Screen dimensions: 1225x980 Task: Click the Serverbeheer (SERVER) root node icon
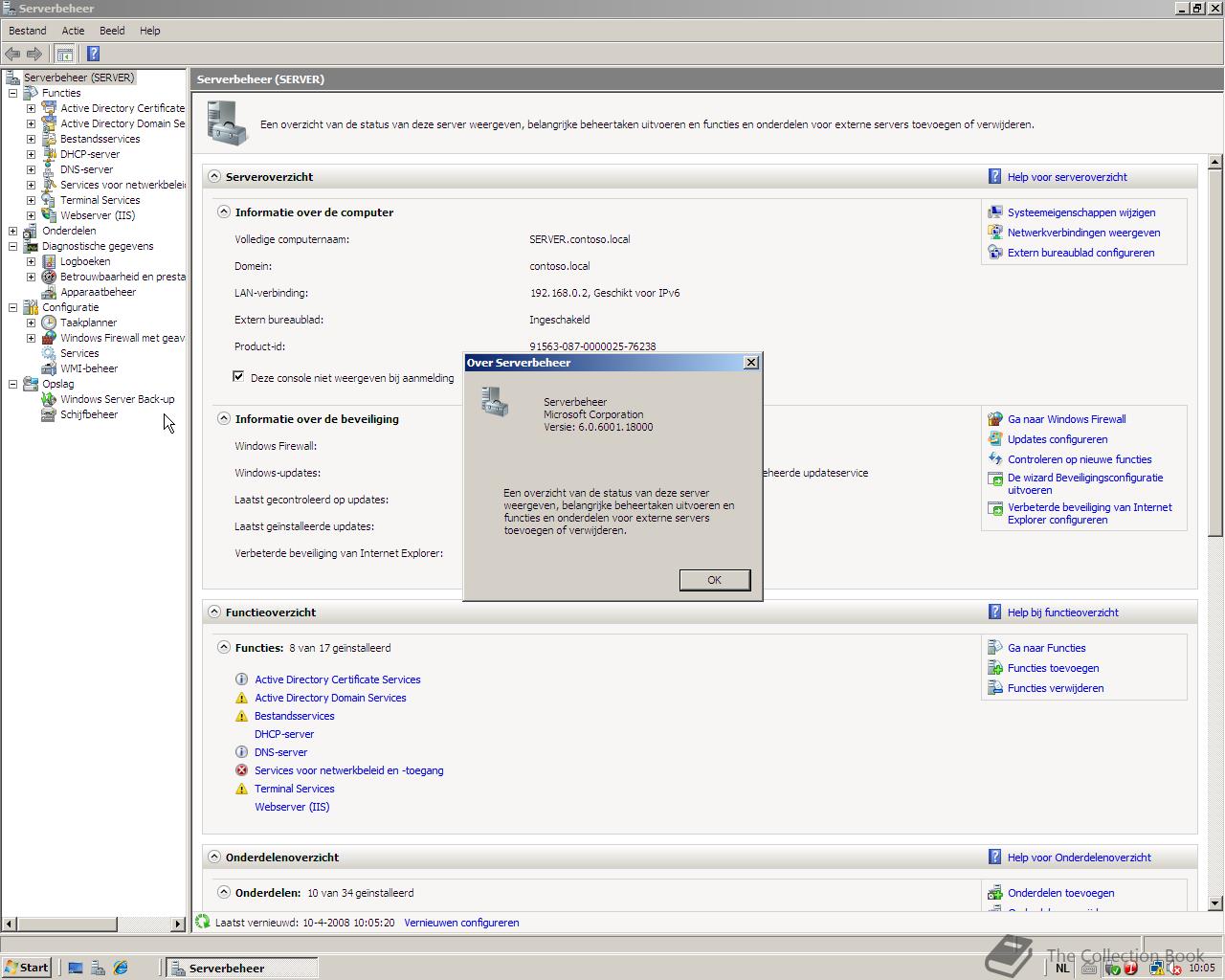[x=12, y=78]
